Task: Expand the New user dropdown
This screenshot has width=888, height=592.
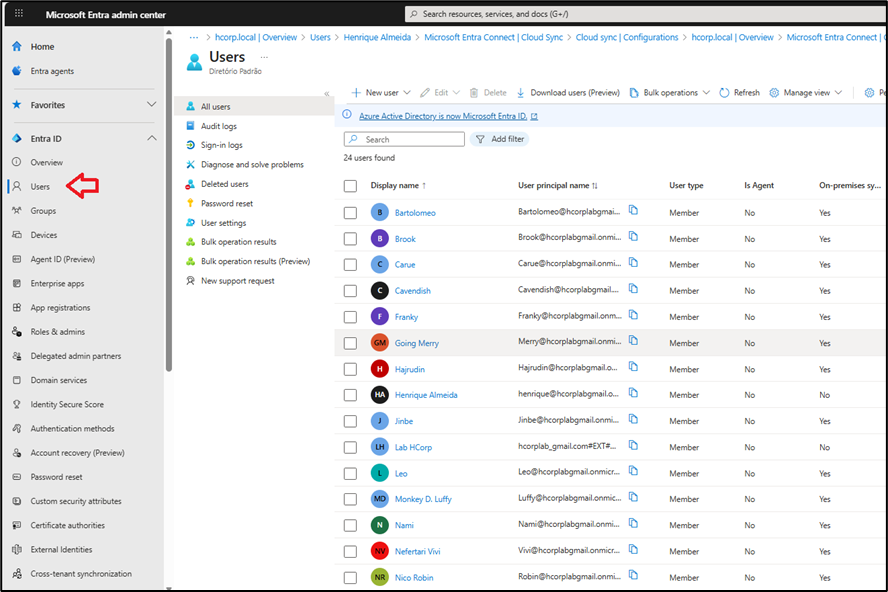Action: pos(408,92)
